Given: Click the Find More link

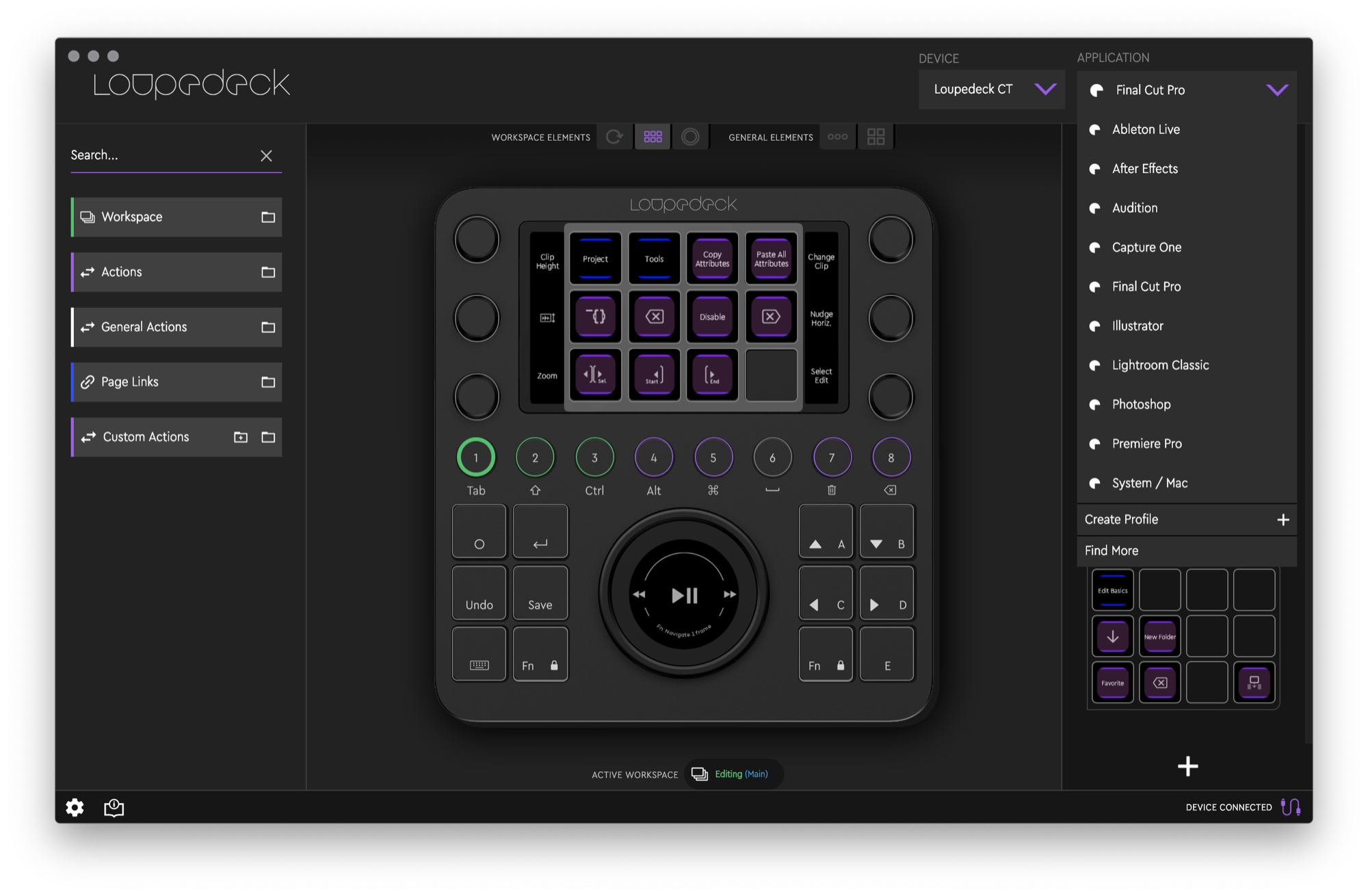Looking at the screenshot, I should click(1111, 551).
